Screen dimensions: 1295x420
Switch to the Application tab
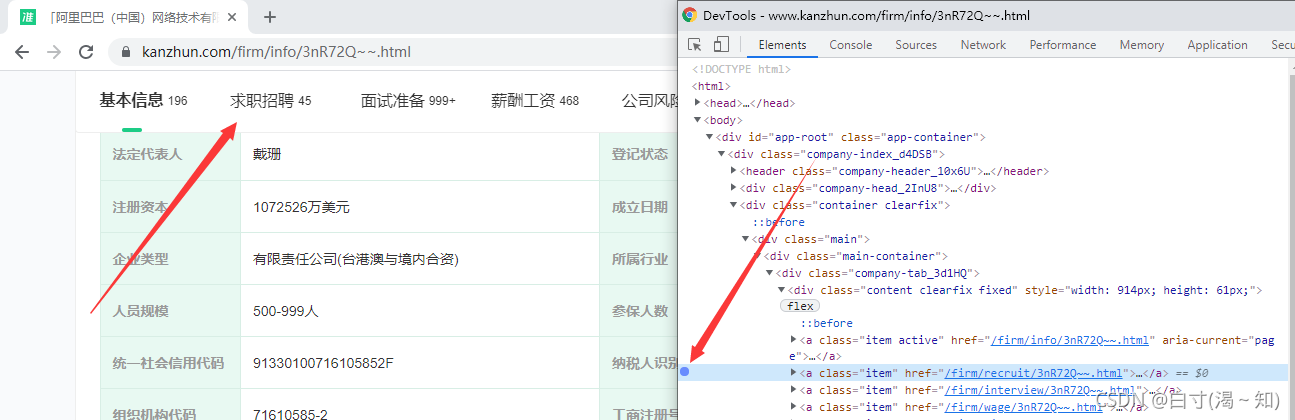pos(1217,45)
